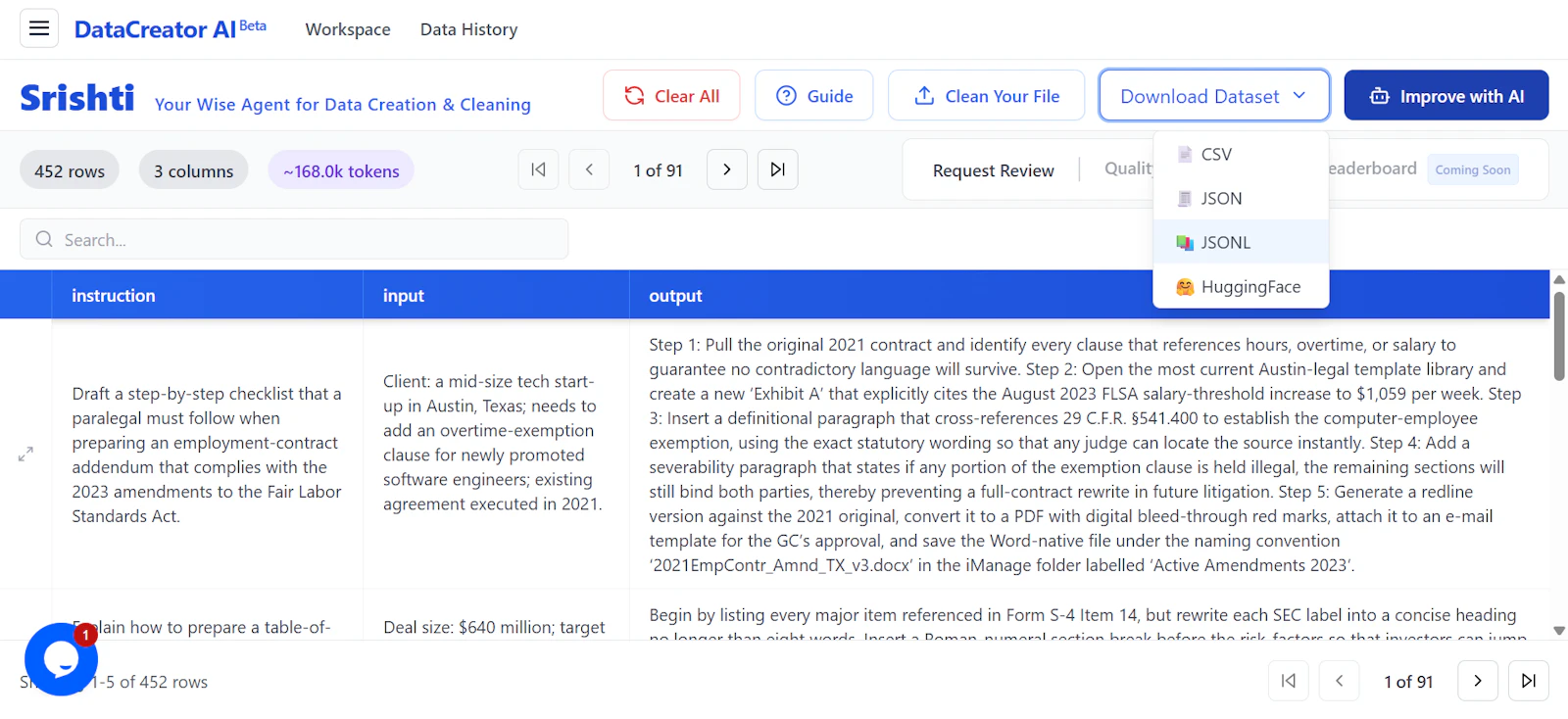Expand the first row with arrows icon

pyautogui.click(x=25, y=455)
